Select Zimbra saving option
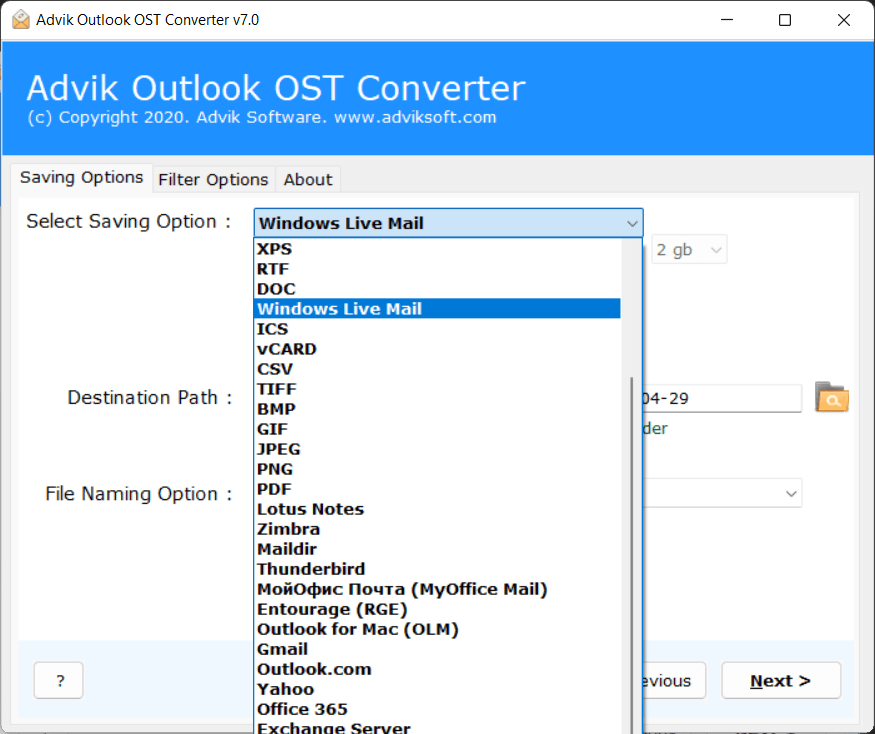This screenshot has width=875, height=734. tap(437, 529)
